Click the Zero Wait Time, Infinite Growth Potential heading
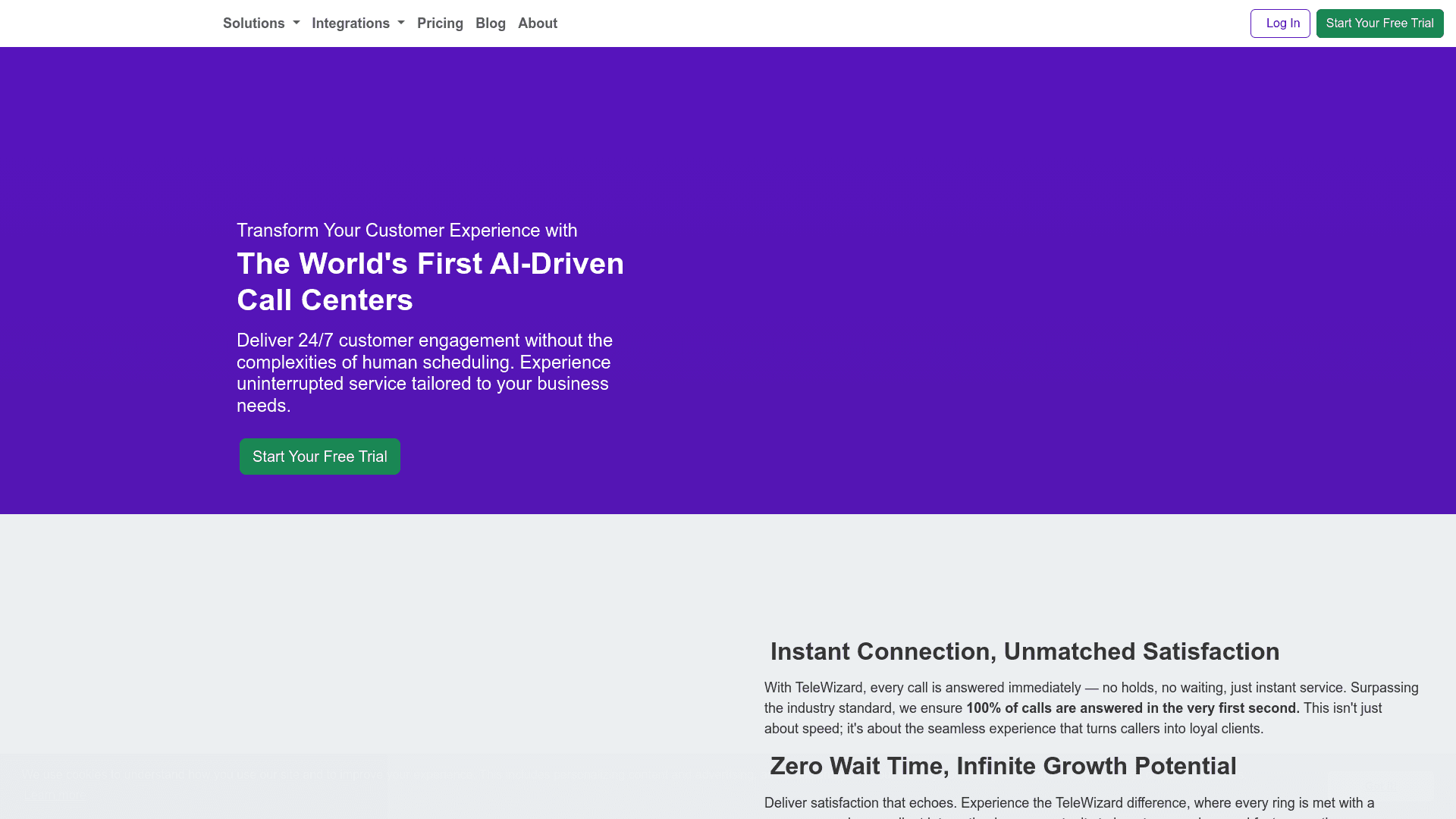Image resolution: width=1456 pixels, height=819 pixels. coord(1003,766)
